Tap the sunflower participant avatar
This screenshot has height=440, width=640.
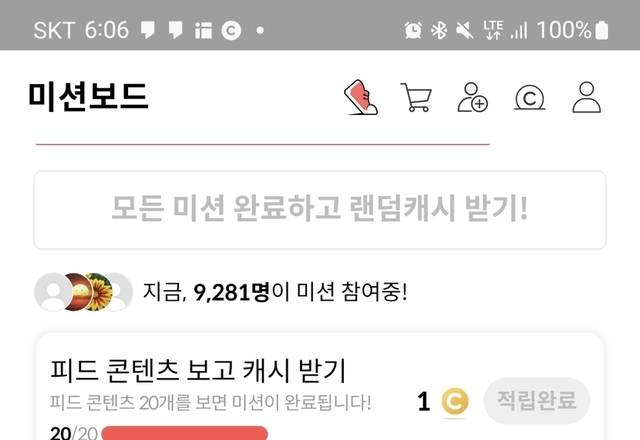click(x=97, y=292)
